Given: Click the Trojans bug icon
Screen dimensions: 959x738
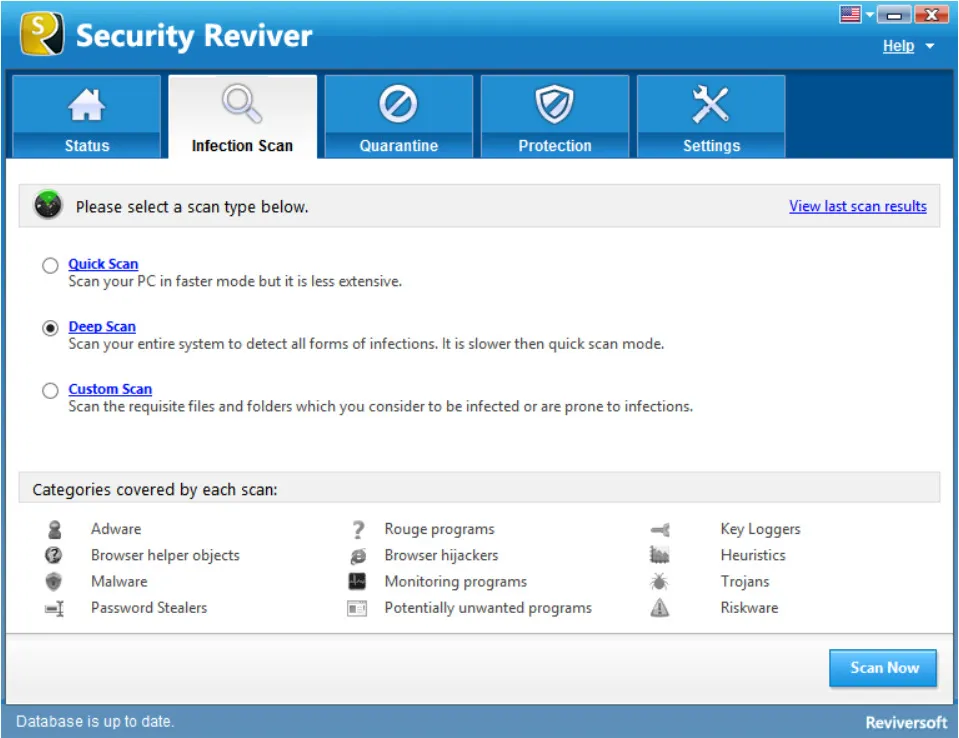Looking at the screenshot, I should pos(660,581).
